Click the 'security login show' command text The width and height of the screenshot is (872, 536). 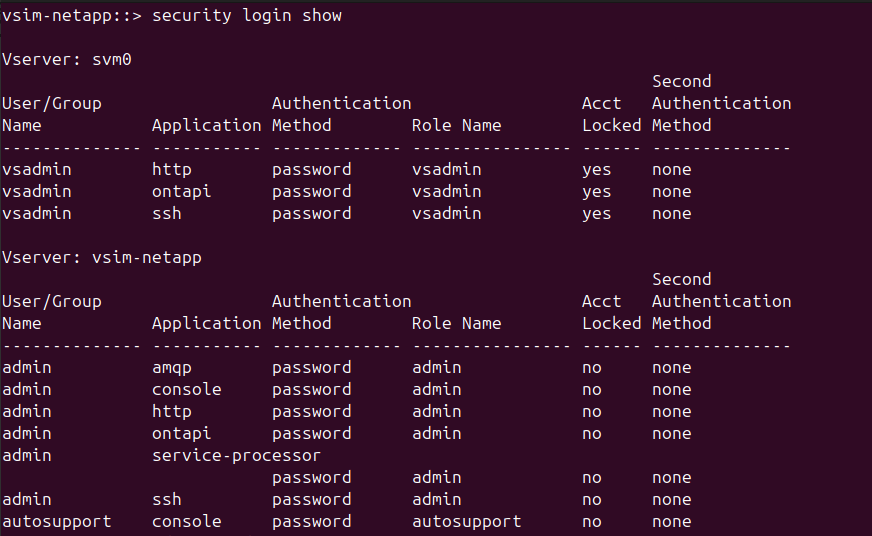247,15
